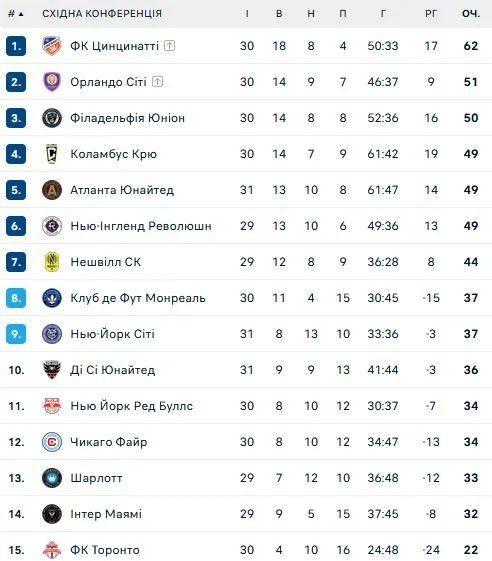492x561 pixels.
Task: Click the New York Red Bulls logo
Action: (52, 406)
